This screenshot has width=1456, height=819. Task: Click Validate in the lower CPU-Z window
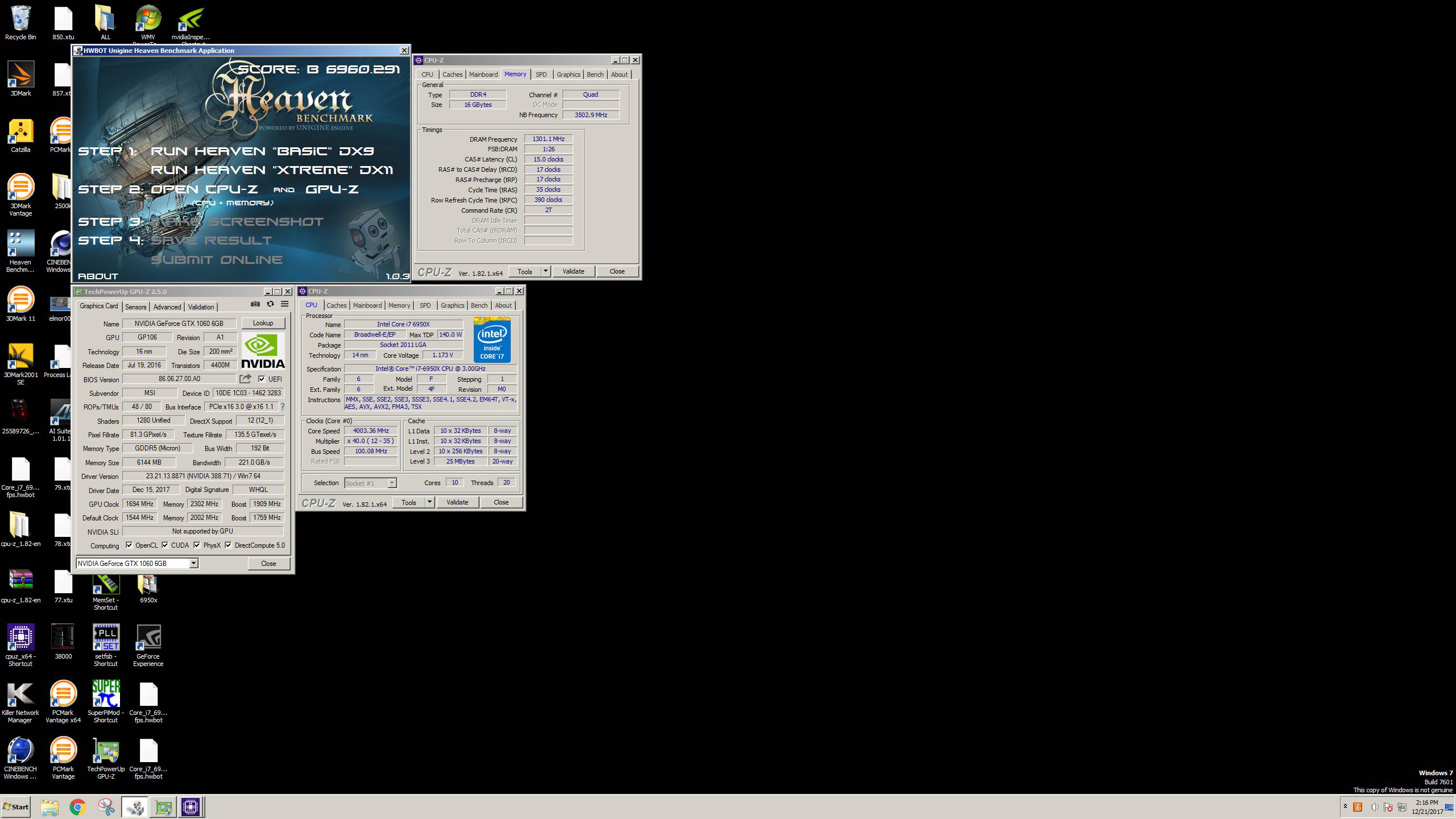[x=457, y=502]
